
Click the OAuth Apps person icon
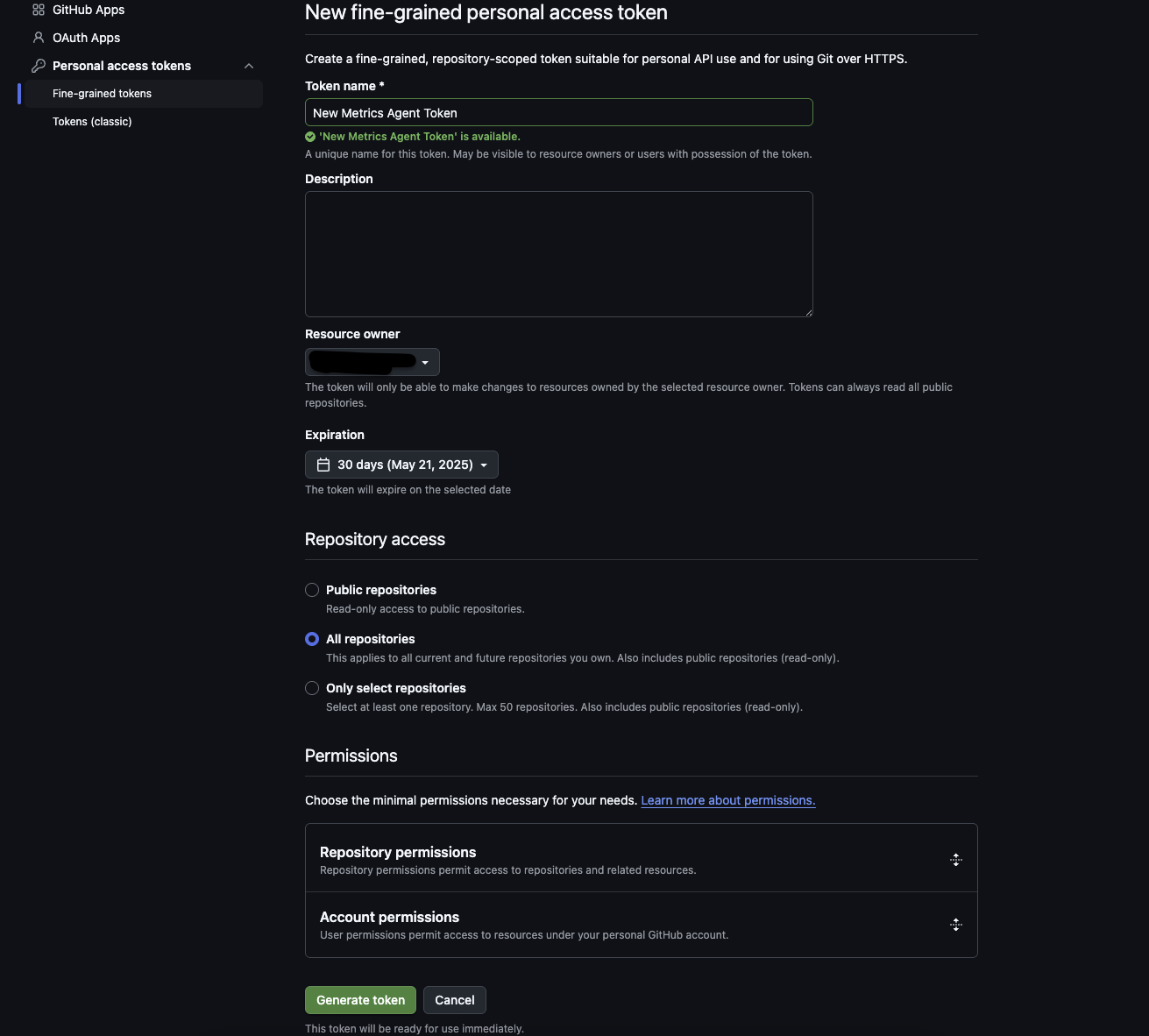pos(39,38)
